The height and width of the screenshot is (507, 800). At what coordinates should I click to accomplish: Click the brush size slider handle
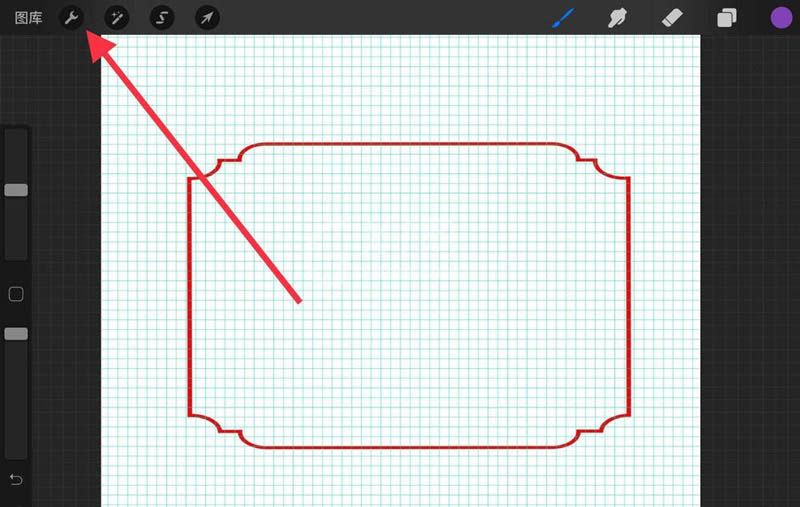click(16, 190)
